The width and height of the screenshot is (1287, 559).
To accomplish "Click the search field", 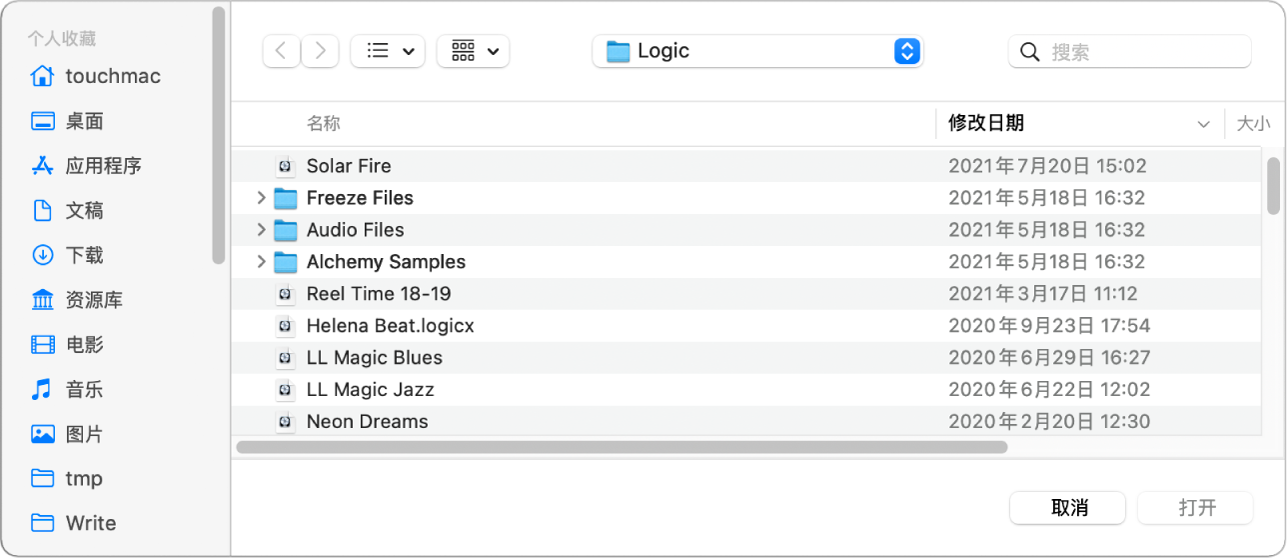I will pos(1140,52).
